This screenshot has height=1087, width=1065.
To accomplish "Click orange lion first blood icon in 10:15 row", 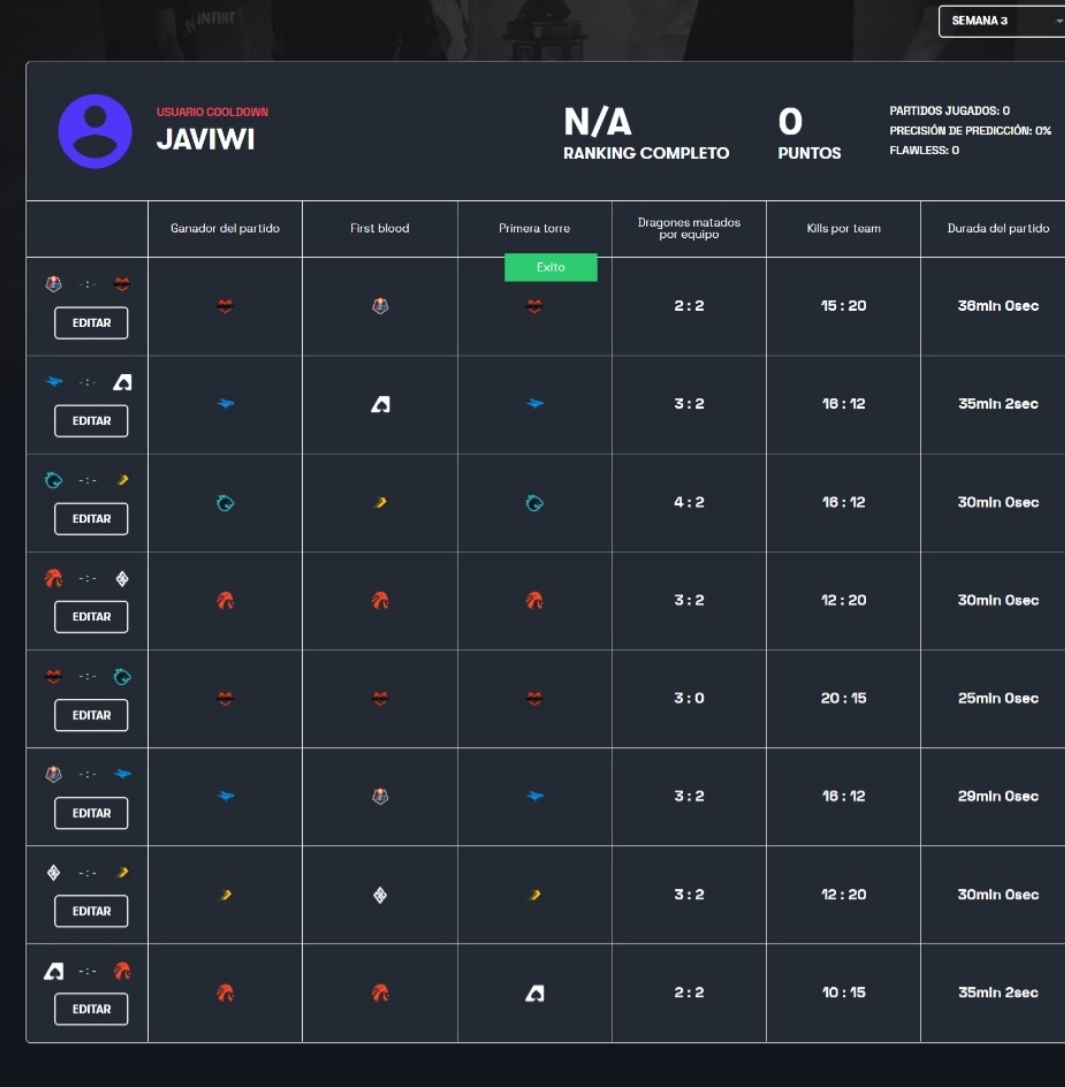I will tap(380, 993).
